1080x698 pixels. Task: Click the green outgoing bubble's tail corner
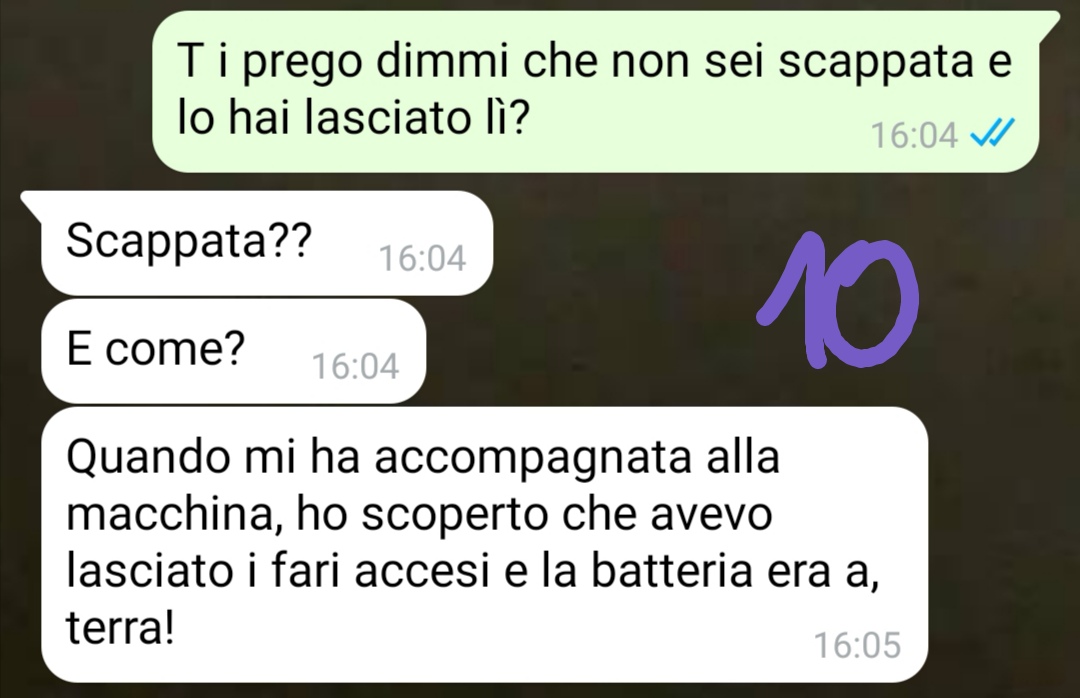[x=1050, y=21]
